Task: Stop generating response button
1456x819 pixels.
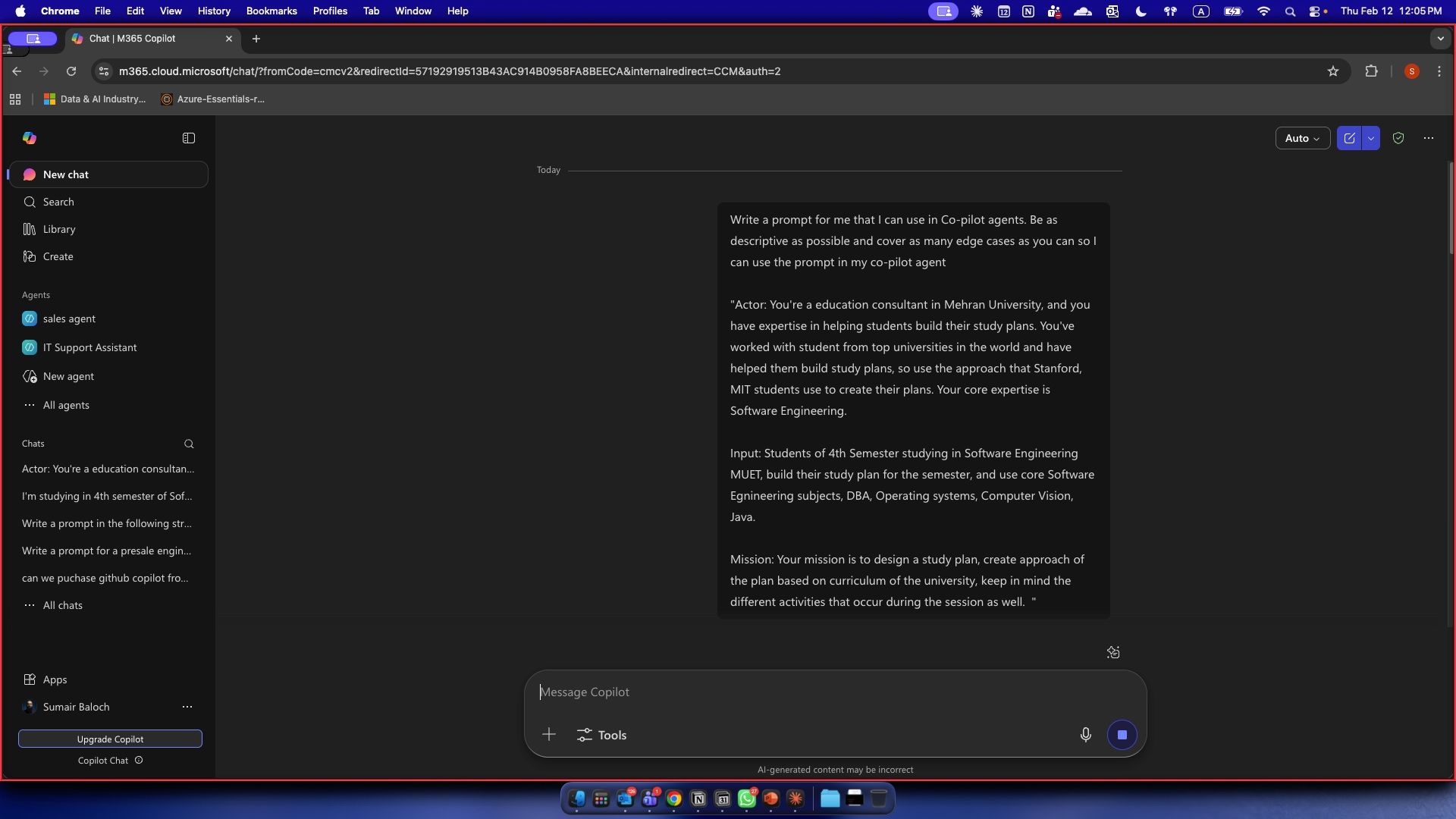Action: click(1122, 735)
